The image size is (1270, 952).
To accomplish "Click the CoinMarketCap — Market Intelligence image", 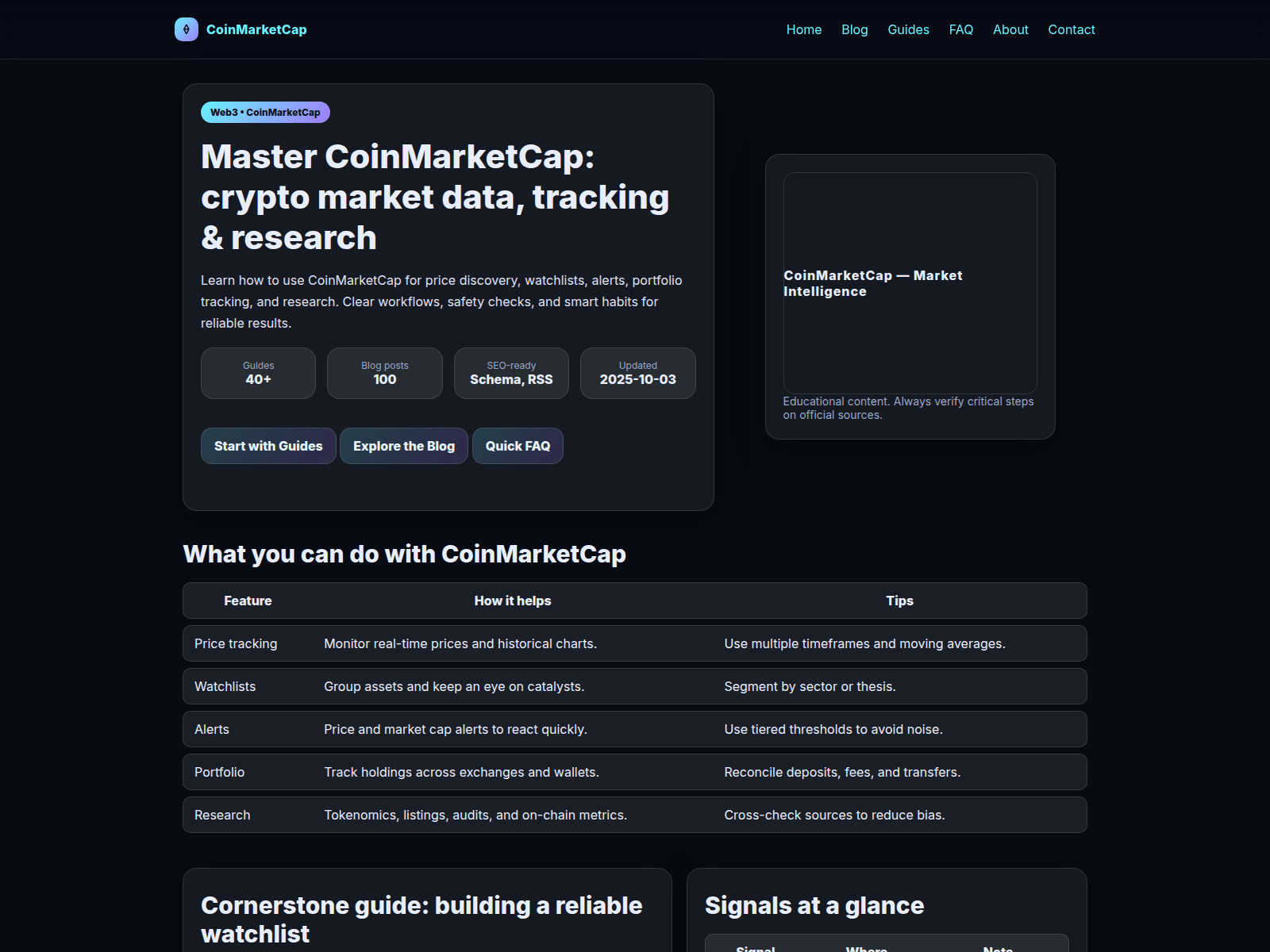I will (910, 282).
